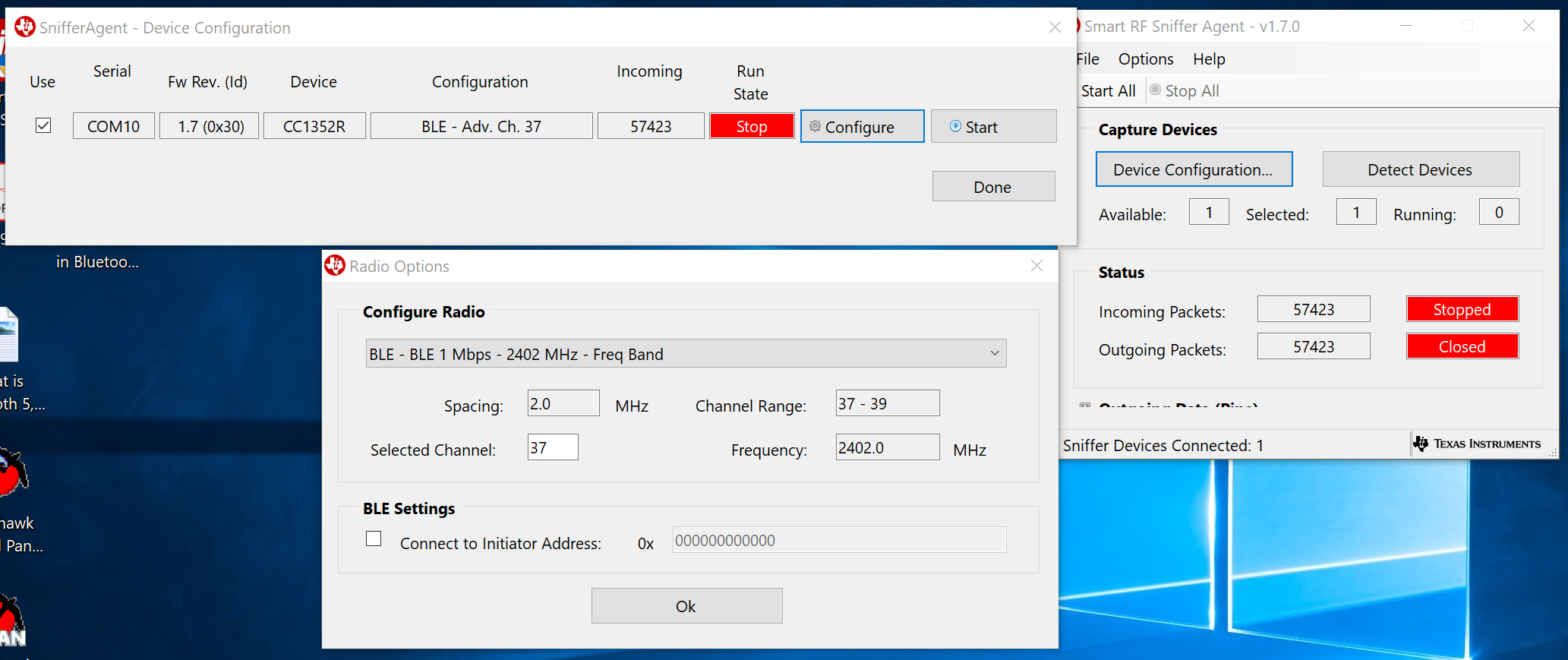The width and height of the screenshot is (1568, 660).
Task: Click the Available devices count box
Action: click(1209, 212)
